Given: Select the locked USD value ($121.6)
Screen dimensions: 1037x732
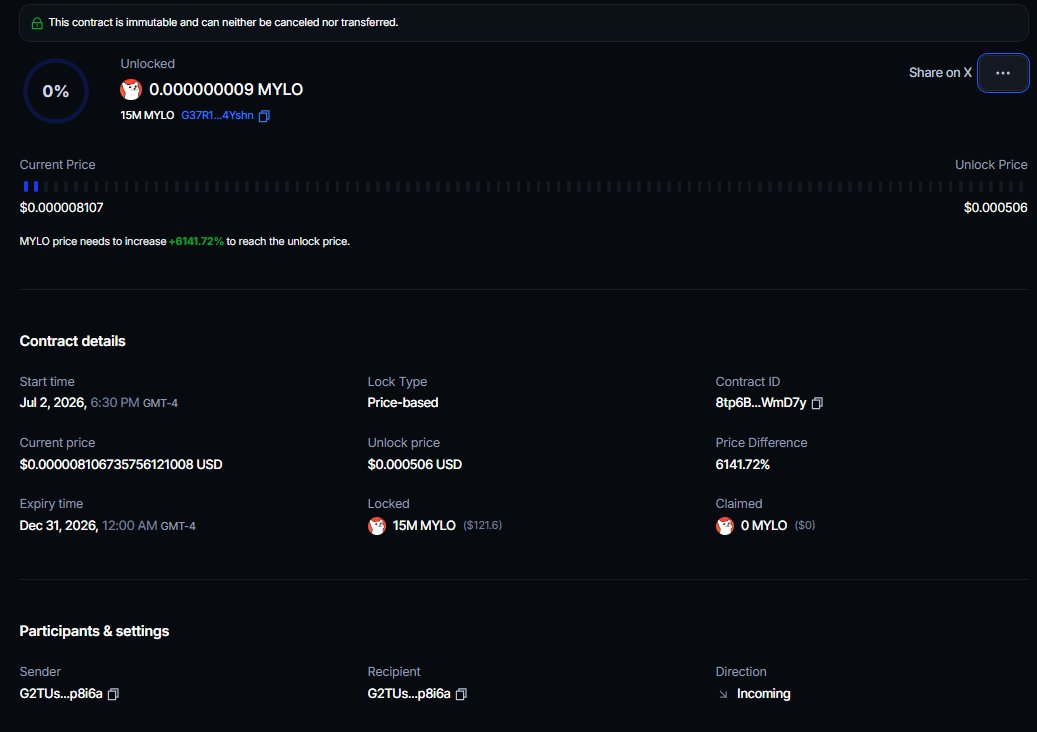Looking at the screenshot, I should pyautogui.click(x=482, y=525).
